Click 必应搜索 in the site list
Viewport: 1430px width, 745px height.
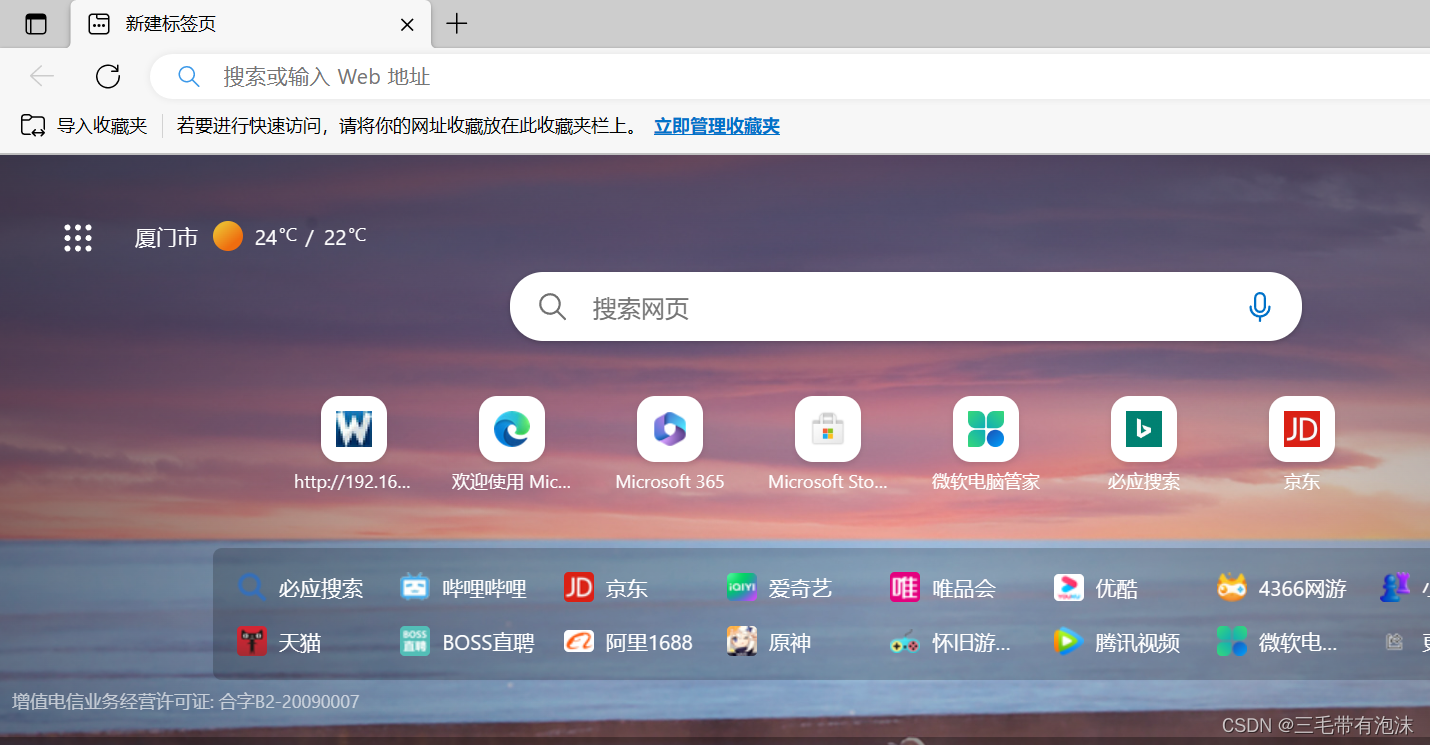[300, 588]
